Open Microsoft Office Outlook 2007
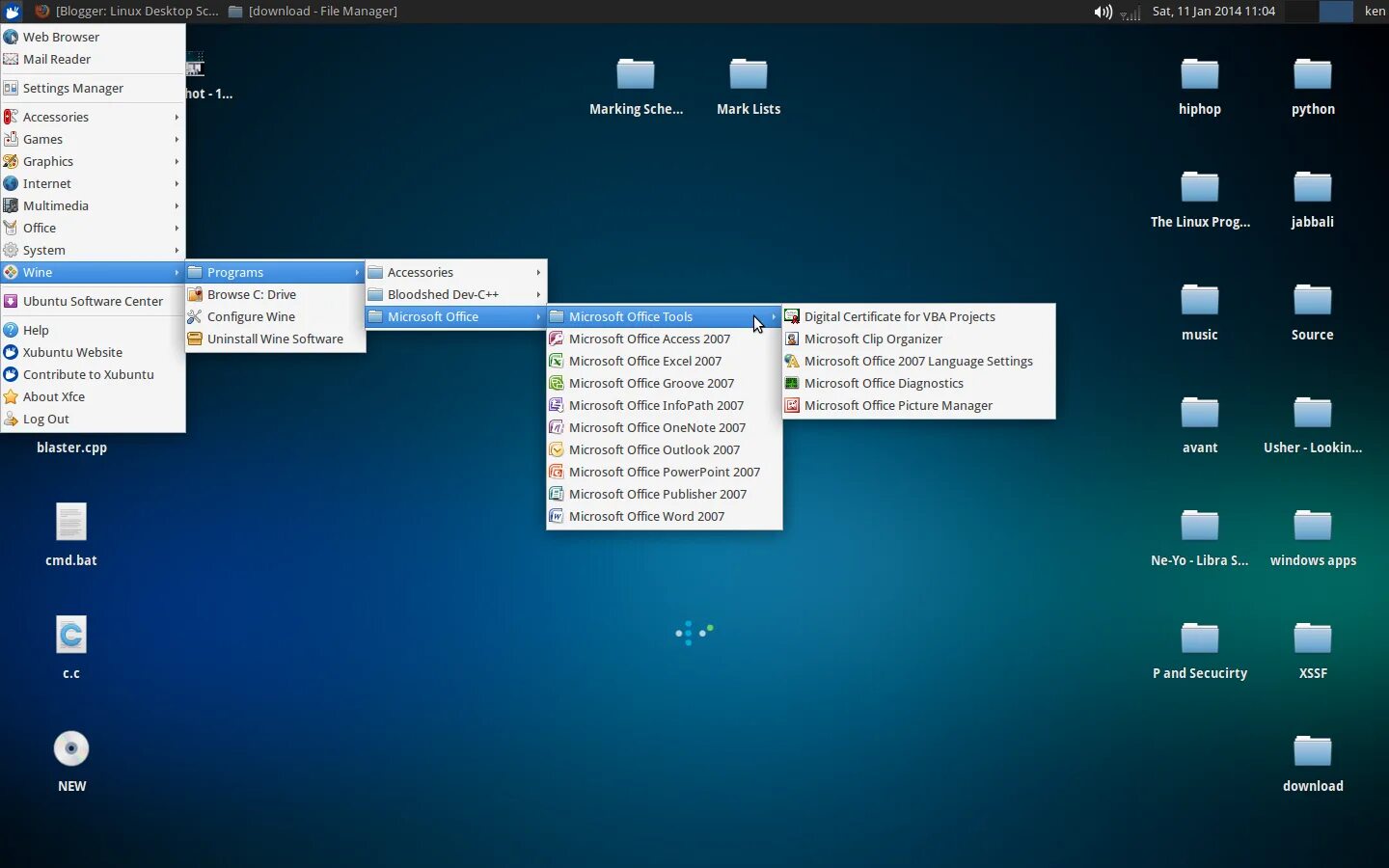 664,449
